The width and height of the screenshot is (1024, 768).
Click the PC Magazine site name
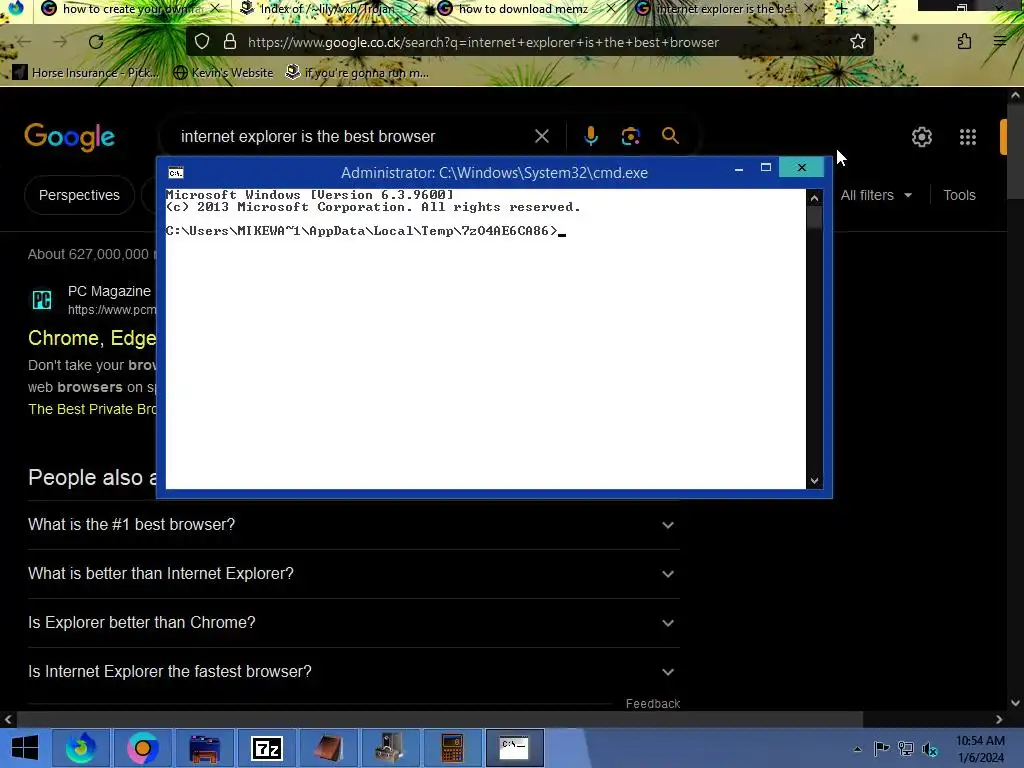tap(109, 291)
